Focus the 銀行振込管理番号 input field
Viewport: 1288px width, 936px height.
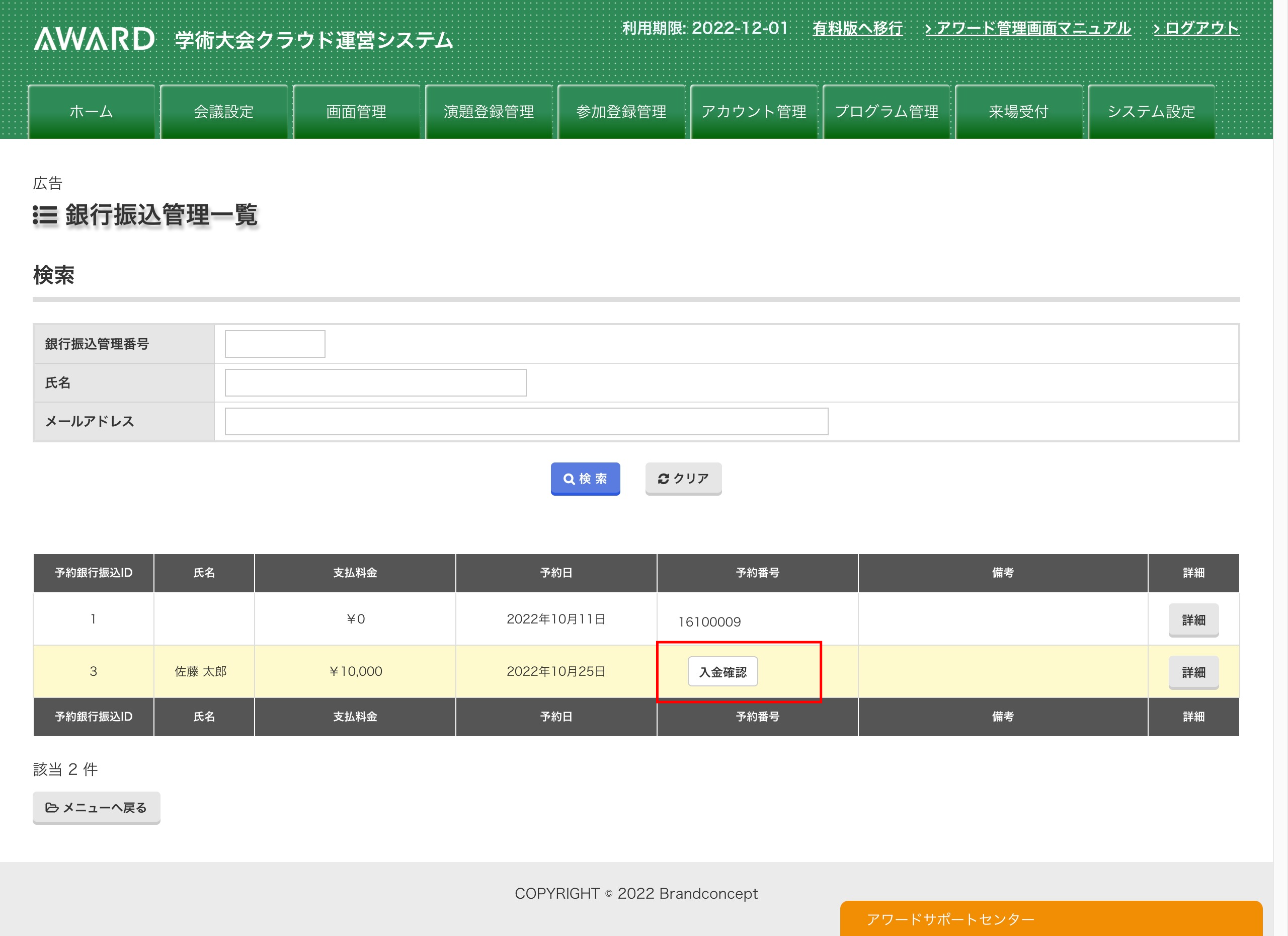click(x=275, y=344)
